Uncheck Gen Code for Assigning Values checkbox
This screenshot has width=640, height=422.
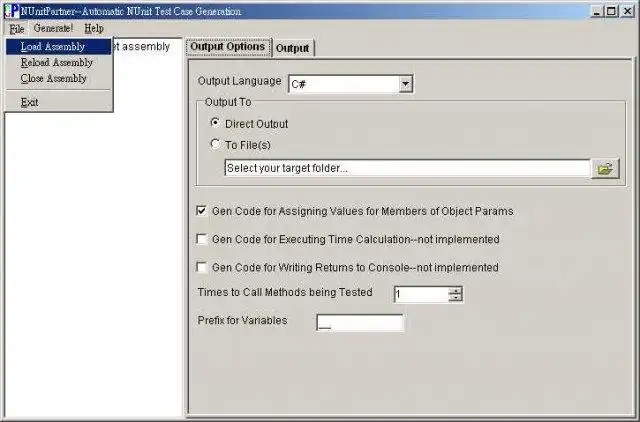tap(201, 211)
